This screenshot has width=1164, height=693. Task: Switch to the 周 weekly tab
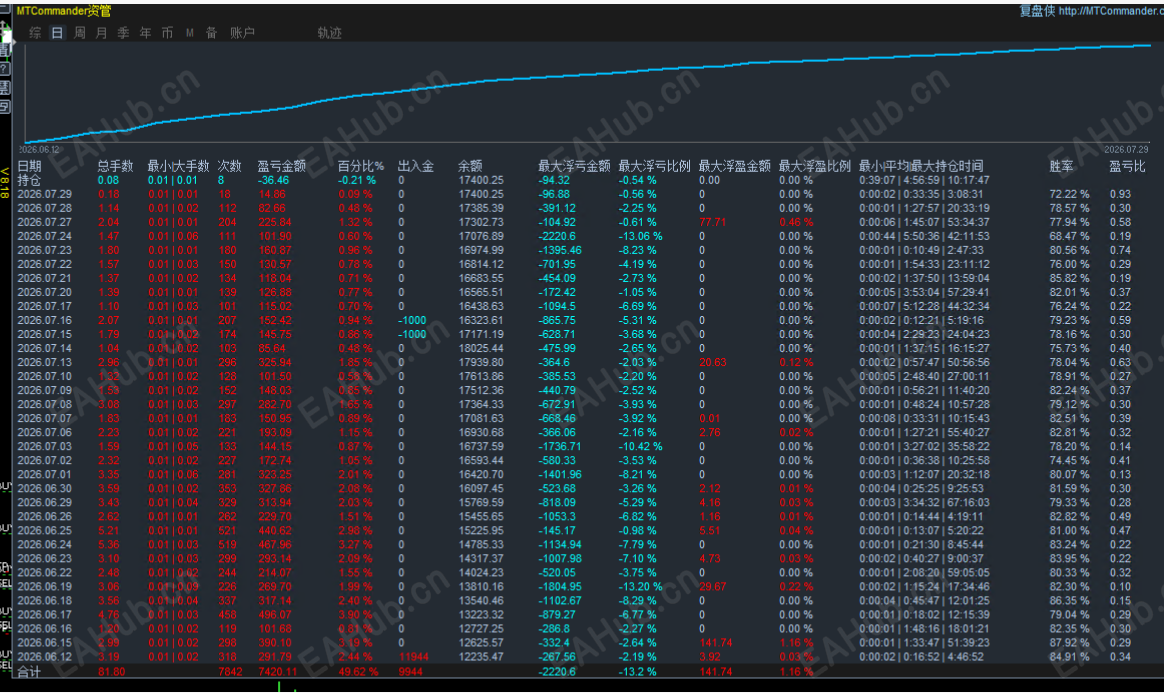pyautogui.click(x=79, y=33)
